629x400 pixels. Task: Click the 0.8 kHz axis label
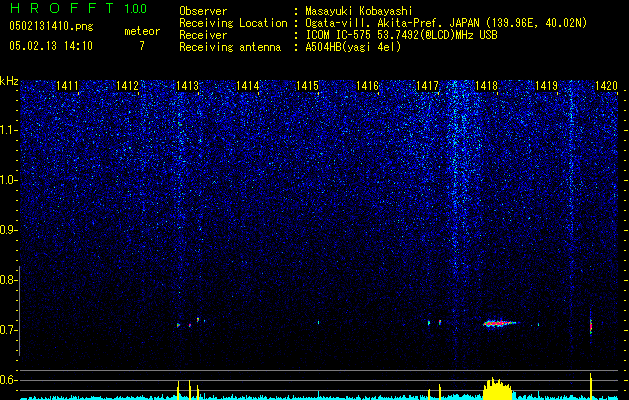point(8,280)
